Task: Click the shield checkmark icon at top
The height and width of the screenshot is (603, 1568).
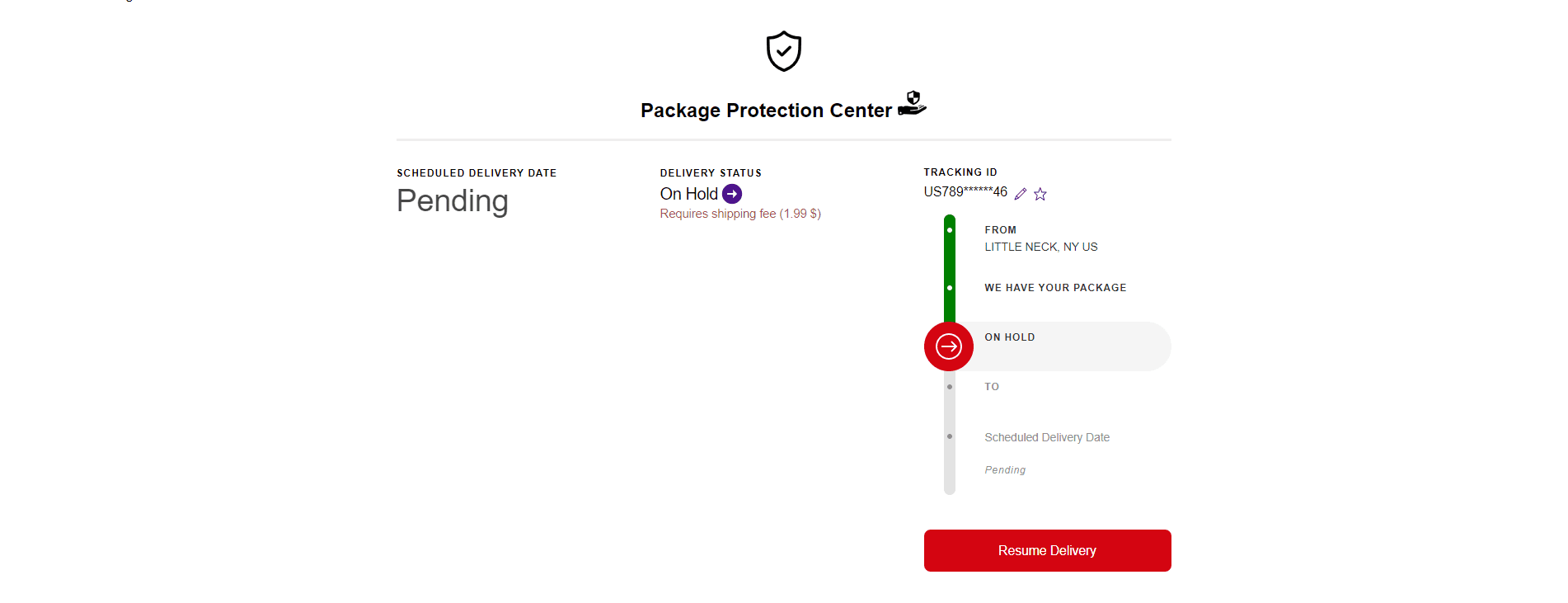Action: 783,51
